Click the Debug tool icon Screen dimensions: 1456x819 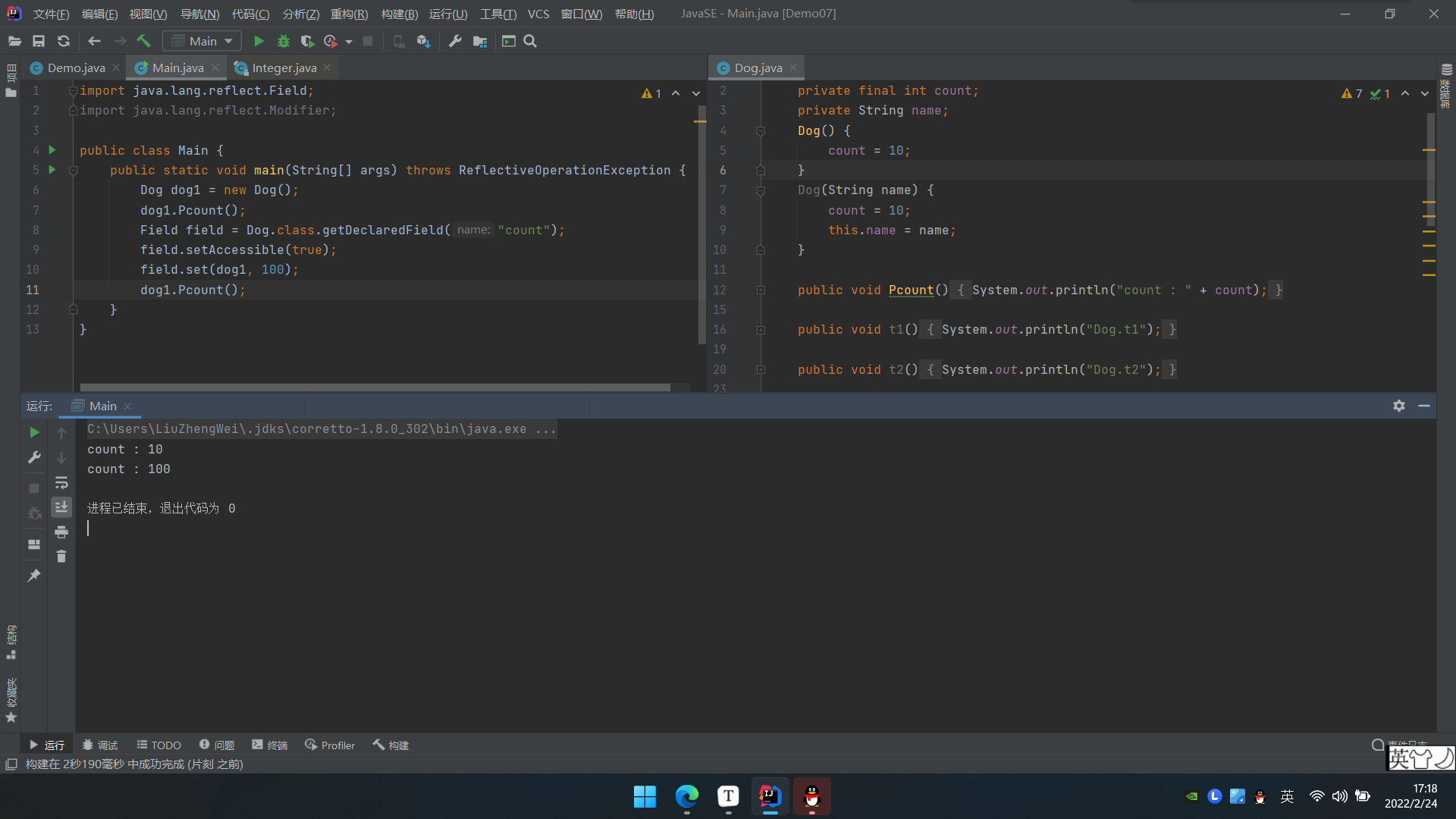(x=283, y=41)
